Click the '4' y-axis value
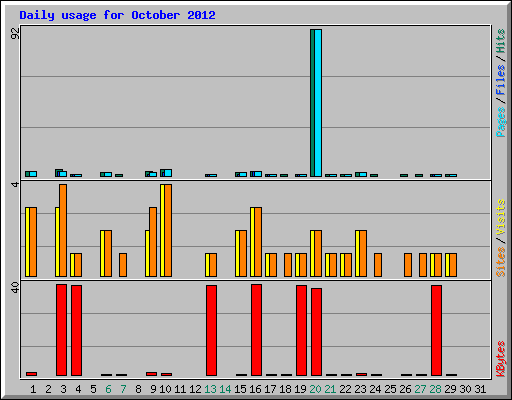 tap(15, 184)
